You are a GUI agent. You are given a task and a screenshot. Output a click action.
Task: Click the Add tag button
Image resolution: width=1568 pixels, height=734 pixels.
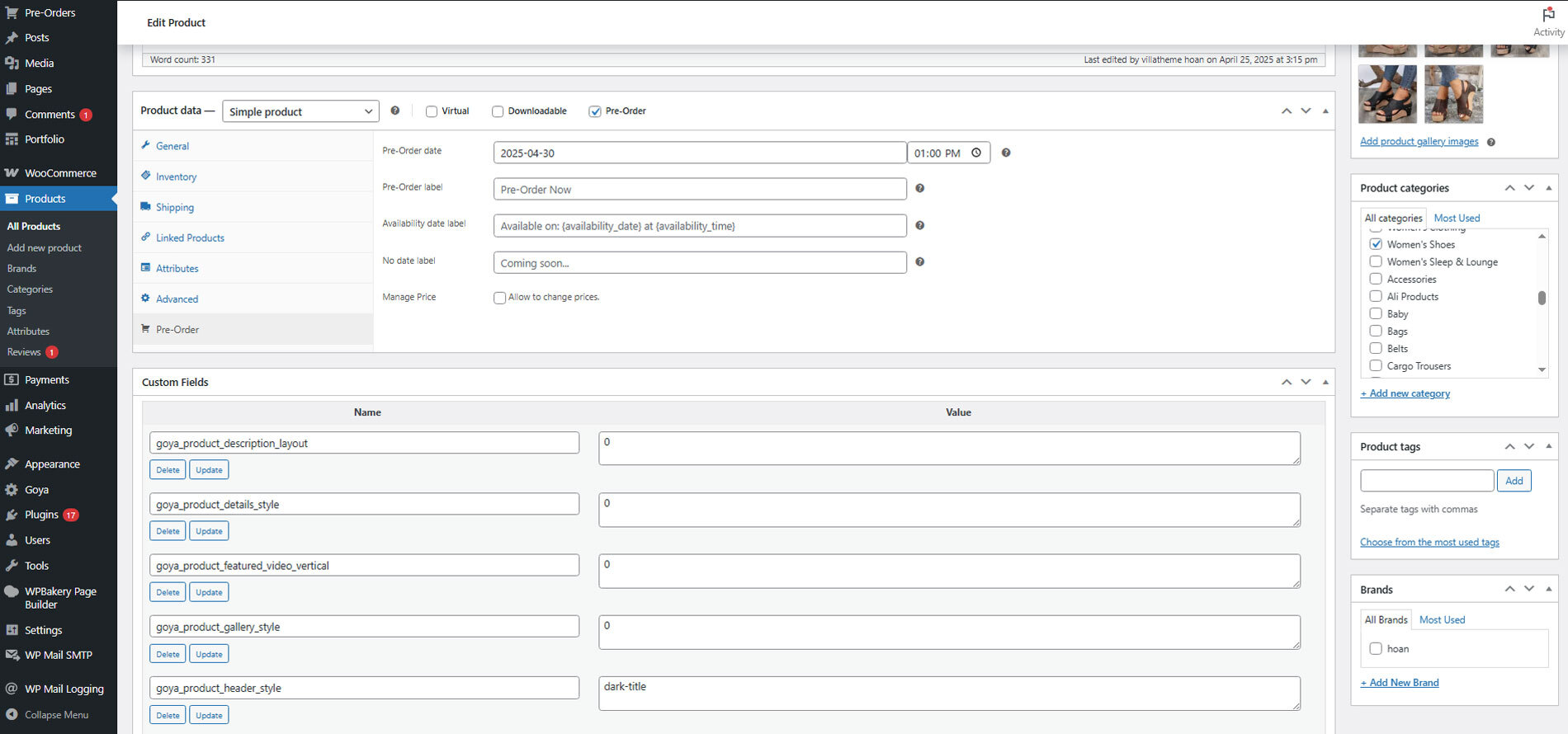(x=1514, y=481)
